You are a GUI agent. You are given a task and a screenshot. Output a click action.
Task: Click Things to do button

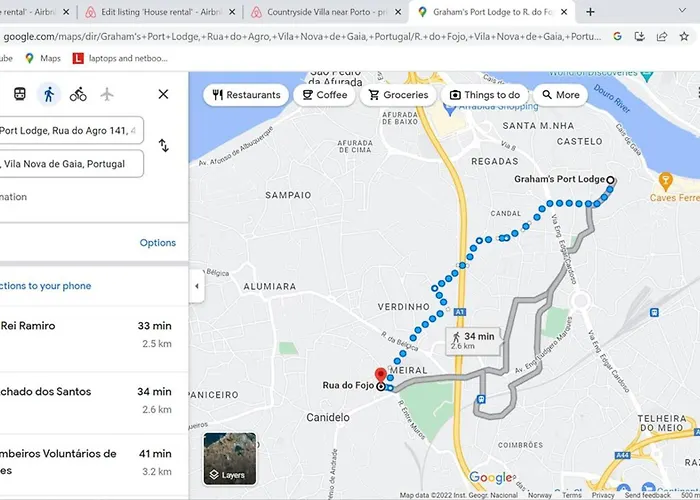[483, 95]
